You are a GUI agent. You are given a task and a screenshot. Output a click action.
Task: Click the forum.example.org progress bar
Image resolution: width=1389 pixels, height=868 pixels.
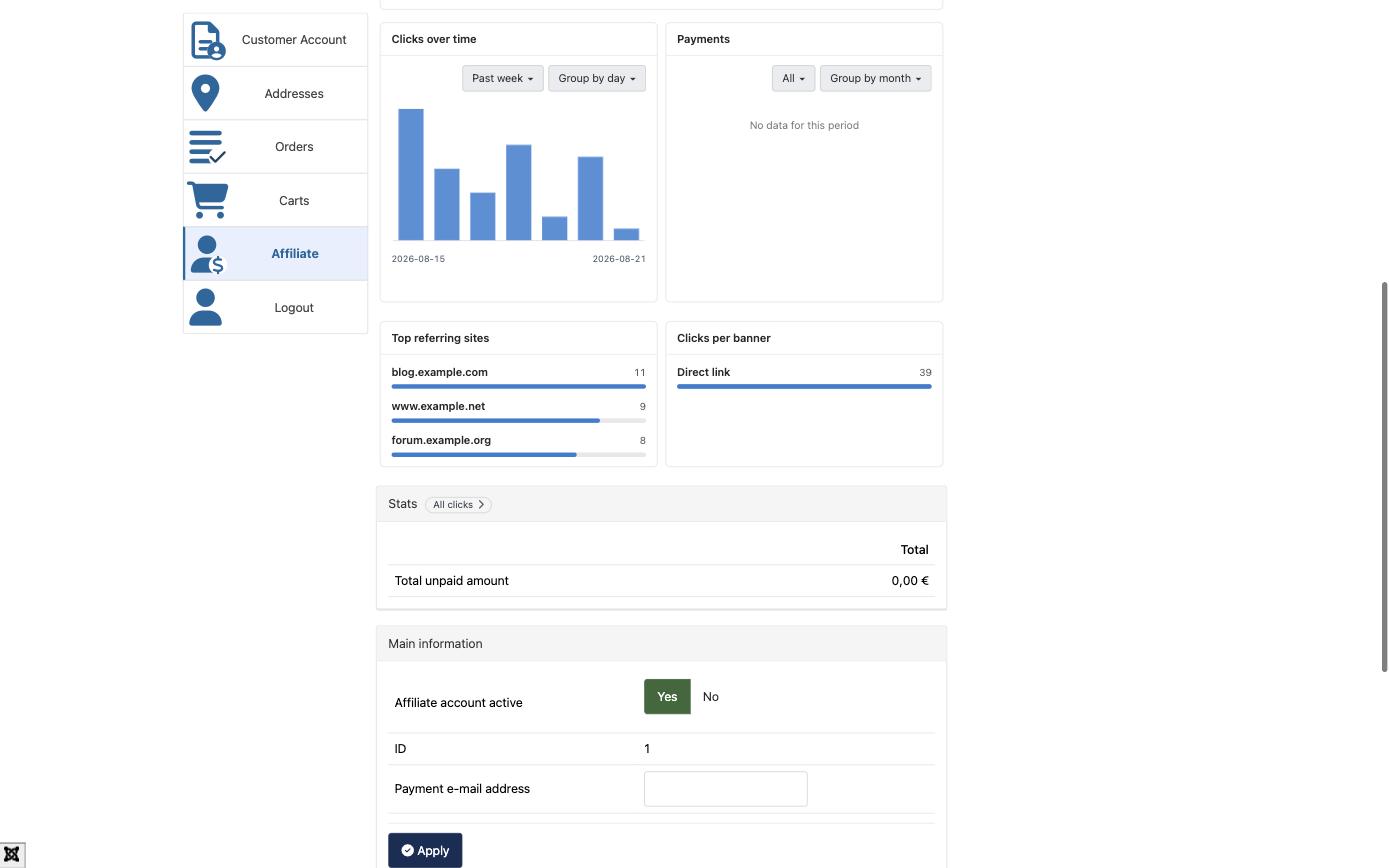point(518,454)
